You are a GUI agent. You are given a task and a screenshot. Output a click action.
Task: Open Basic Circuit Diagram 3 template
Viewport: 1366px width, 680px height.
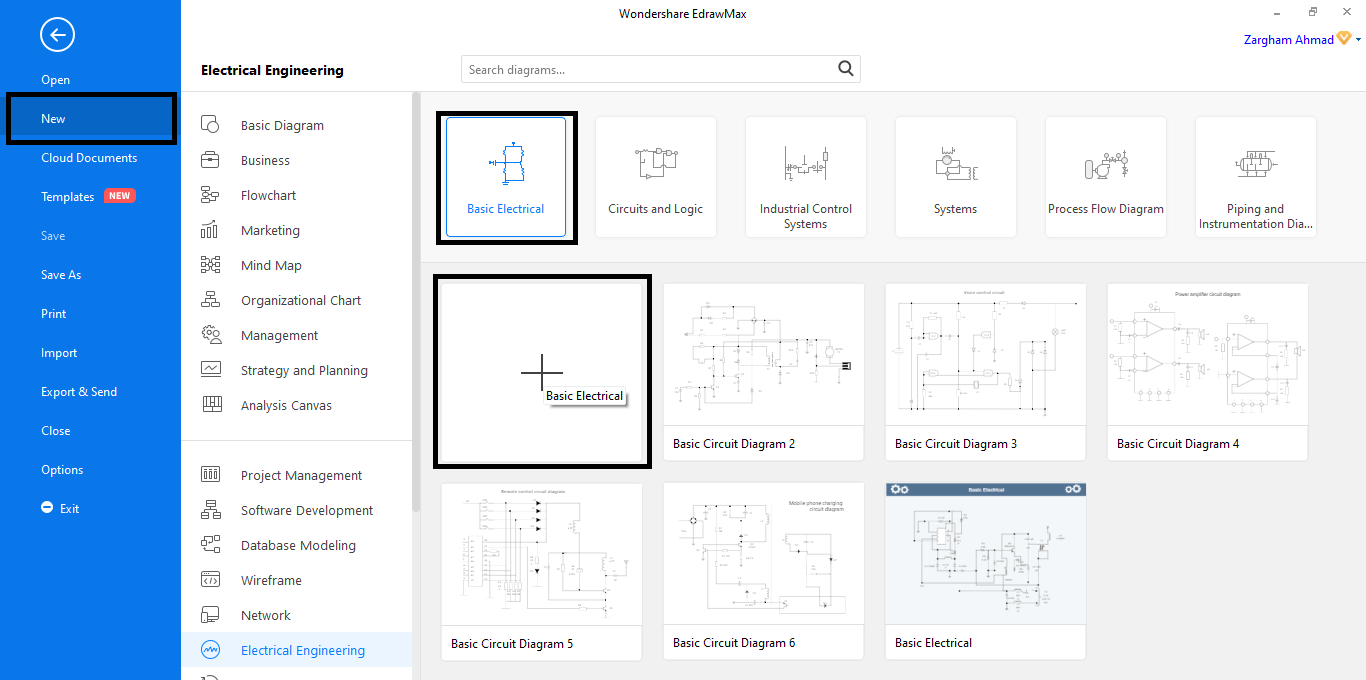(986, 372)
